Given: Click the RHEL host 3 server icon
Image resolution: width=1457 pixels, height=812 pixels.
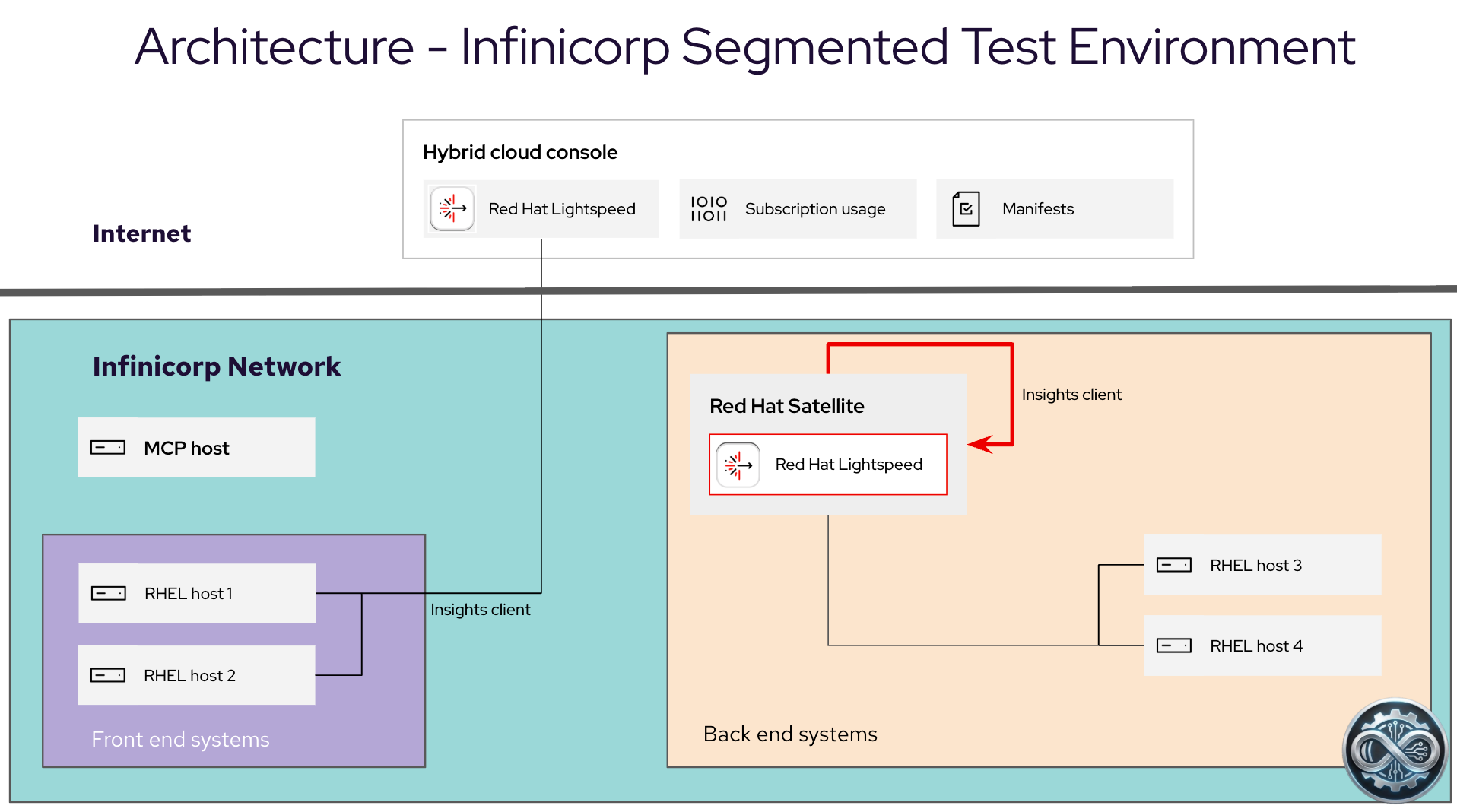Looking at the screenshot, I should pos(1173,565).
